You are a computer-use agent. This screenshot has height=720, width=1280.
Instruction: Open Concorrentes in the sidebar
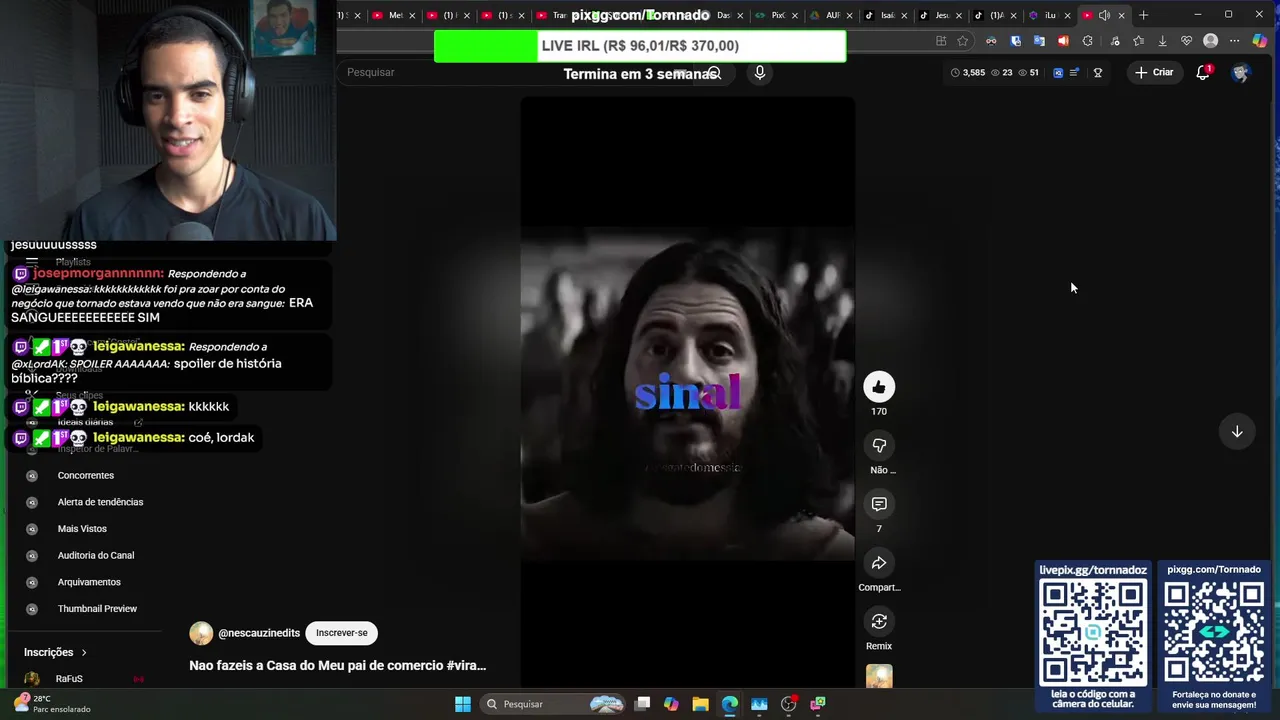86,476
